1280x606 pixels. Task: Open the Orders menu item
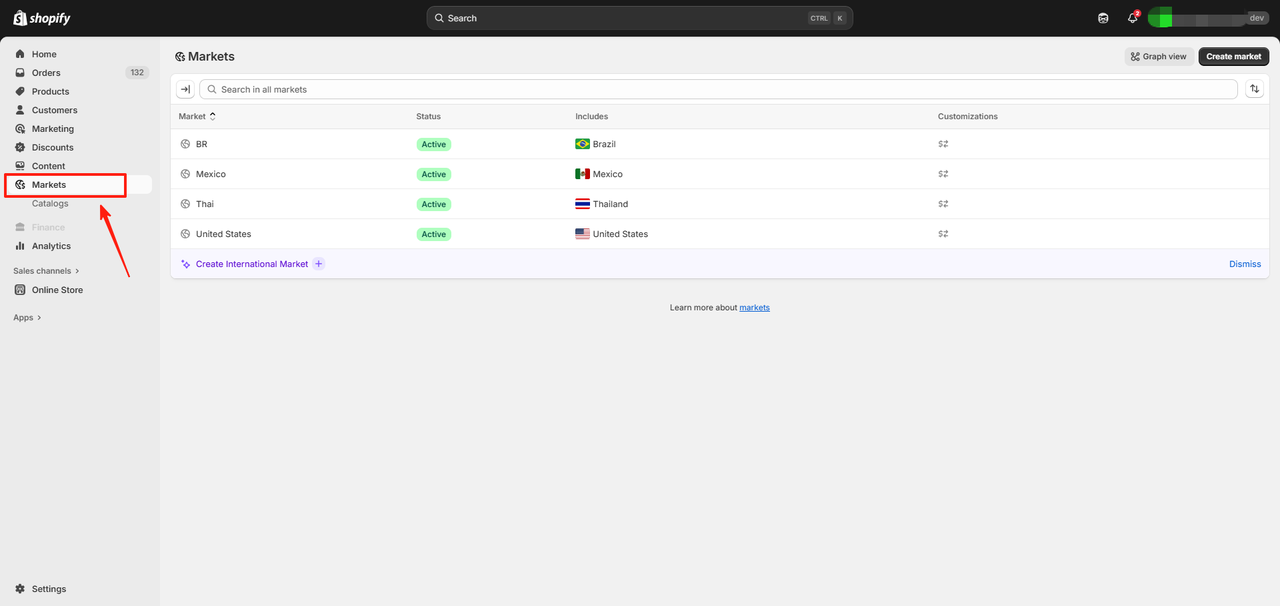tap(46, 73)
